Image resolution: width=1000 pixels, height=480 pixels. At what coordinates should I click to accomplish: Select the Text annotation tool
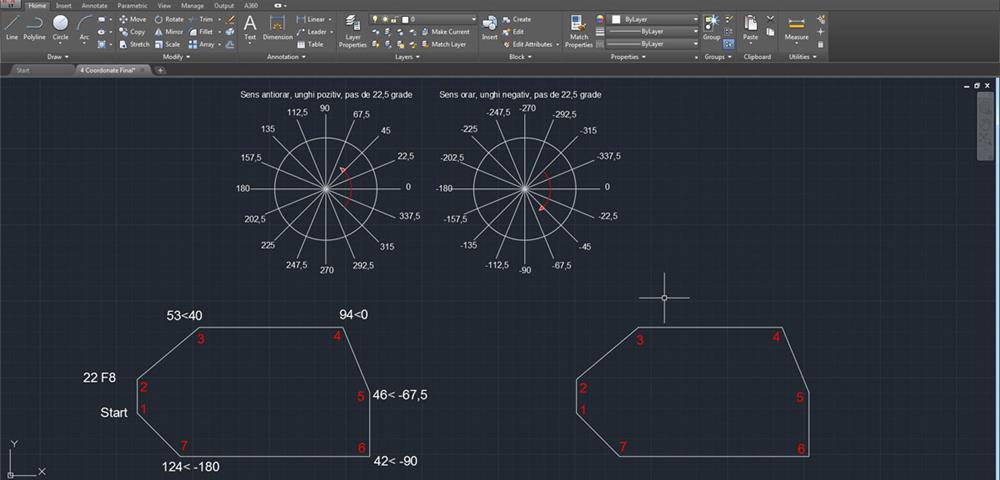(250, 29)
